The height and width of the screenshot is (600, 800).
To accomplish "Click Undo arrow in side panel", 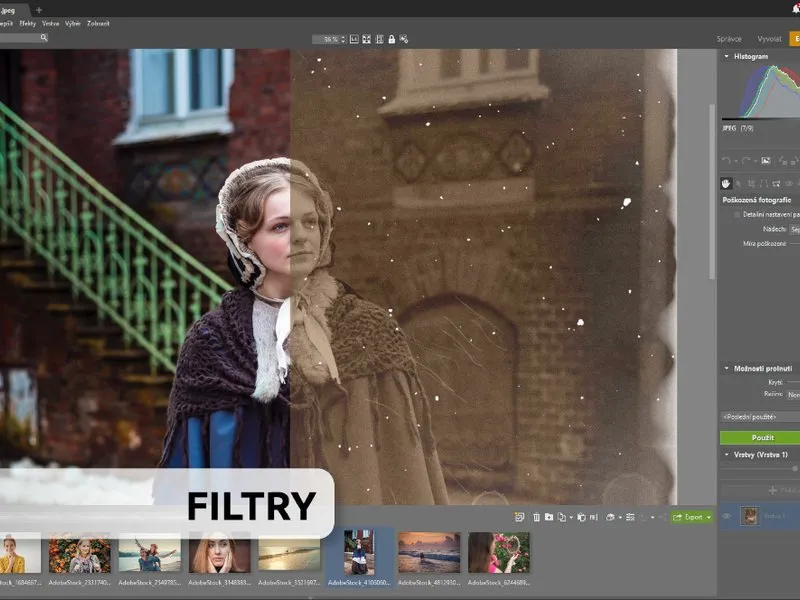I will tap(726, 161).
